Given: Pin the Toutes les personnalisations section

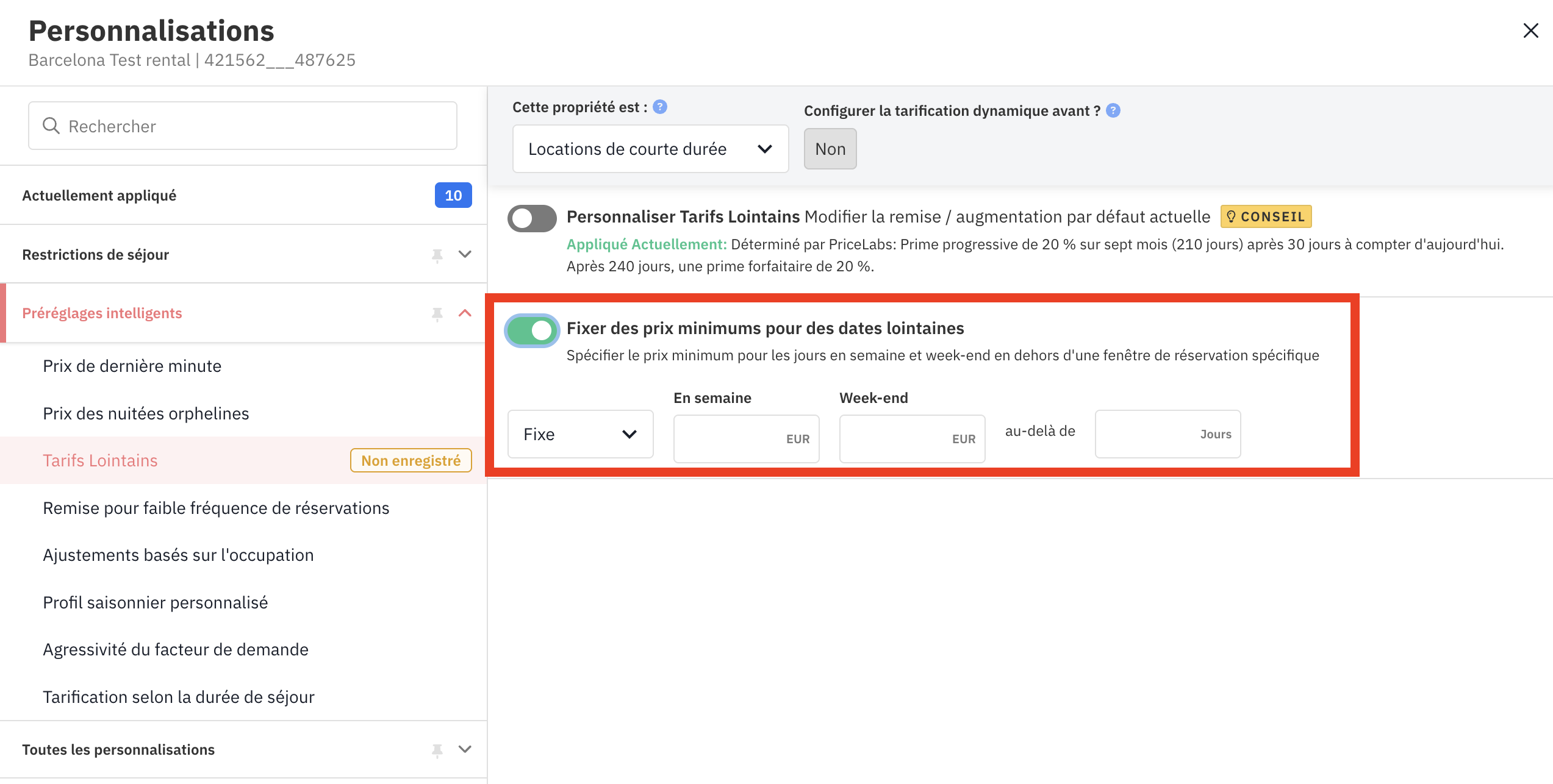Looking at the screenshot, I should 437,750.
